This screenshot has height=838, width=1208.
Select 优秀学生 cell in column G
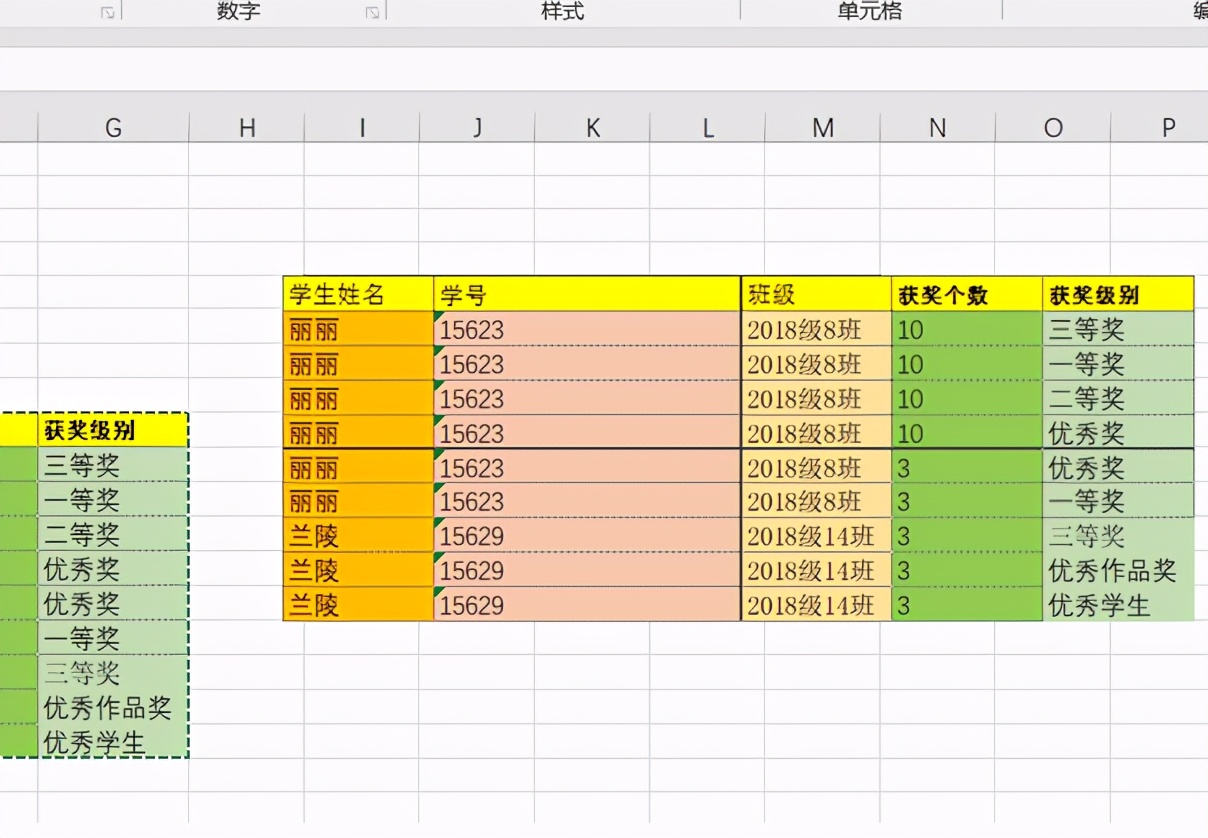(x=113, y=741)
